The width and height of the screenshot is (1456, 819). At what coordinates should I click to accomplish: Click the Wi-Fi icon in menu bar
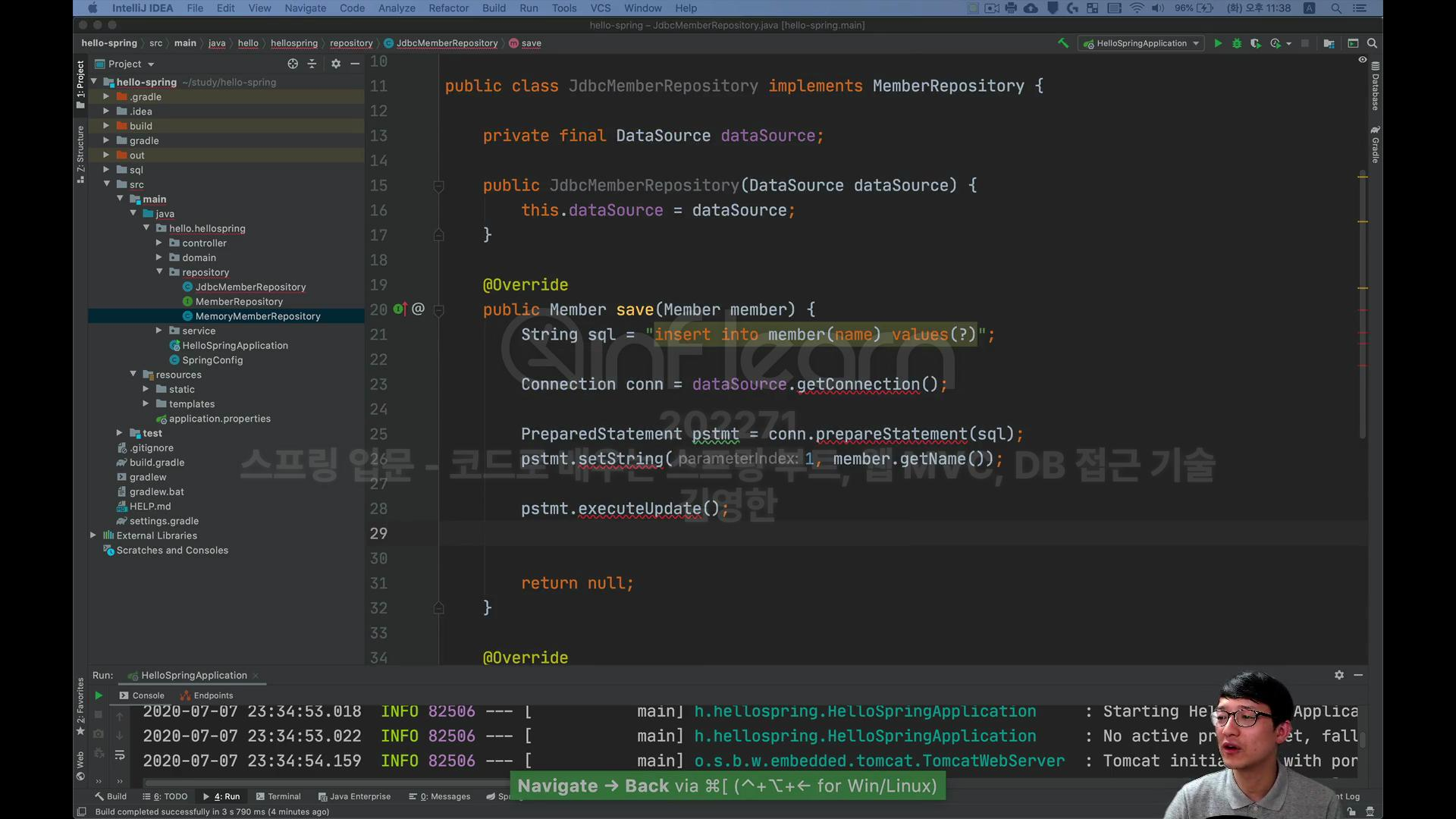click(x=1137, y=8)
